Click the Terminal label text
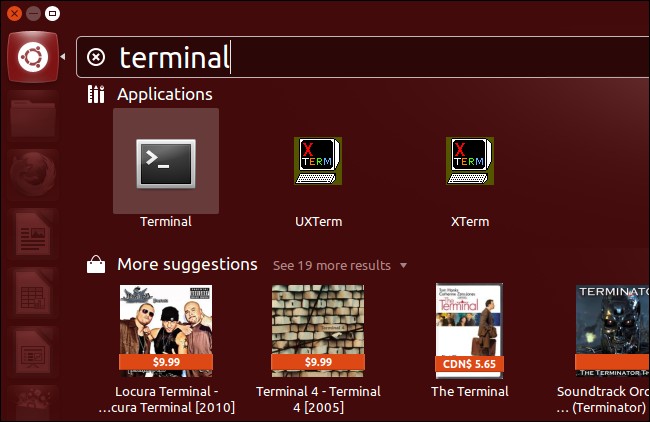650x422 pixels. point(166,221)
